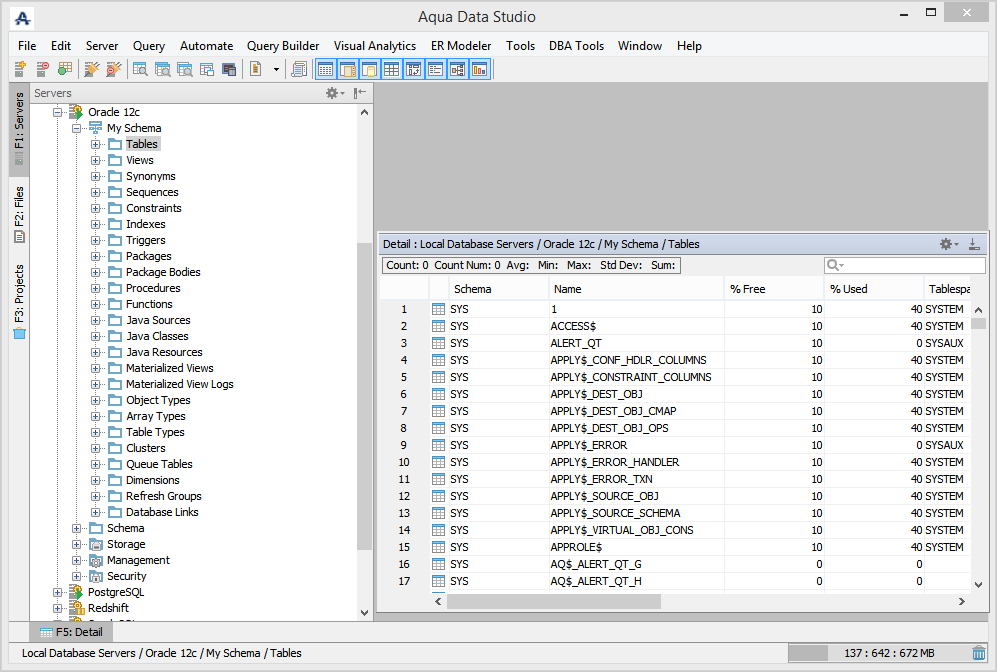This screenshot has width=997, height=672.
Task: Open the Query Builder menu
Action: pos(283,46)
